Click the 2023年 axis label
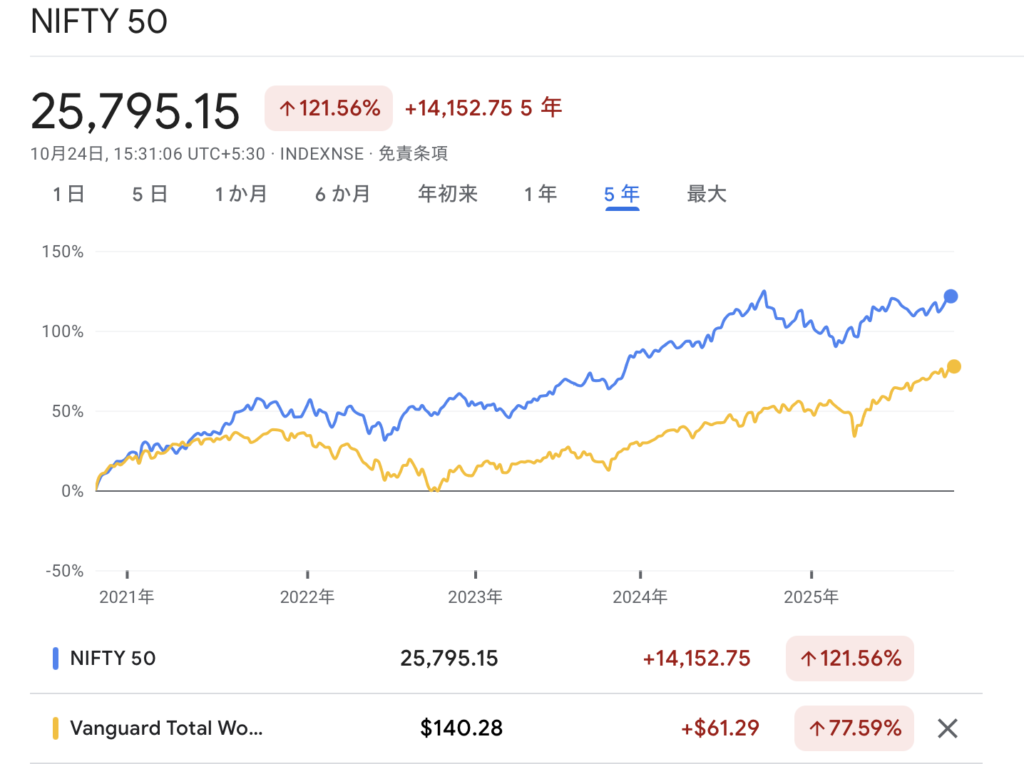This screenshot has height=764, width=1024. pyautogui.click(x=475, y=597)
